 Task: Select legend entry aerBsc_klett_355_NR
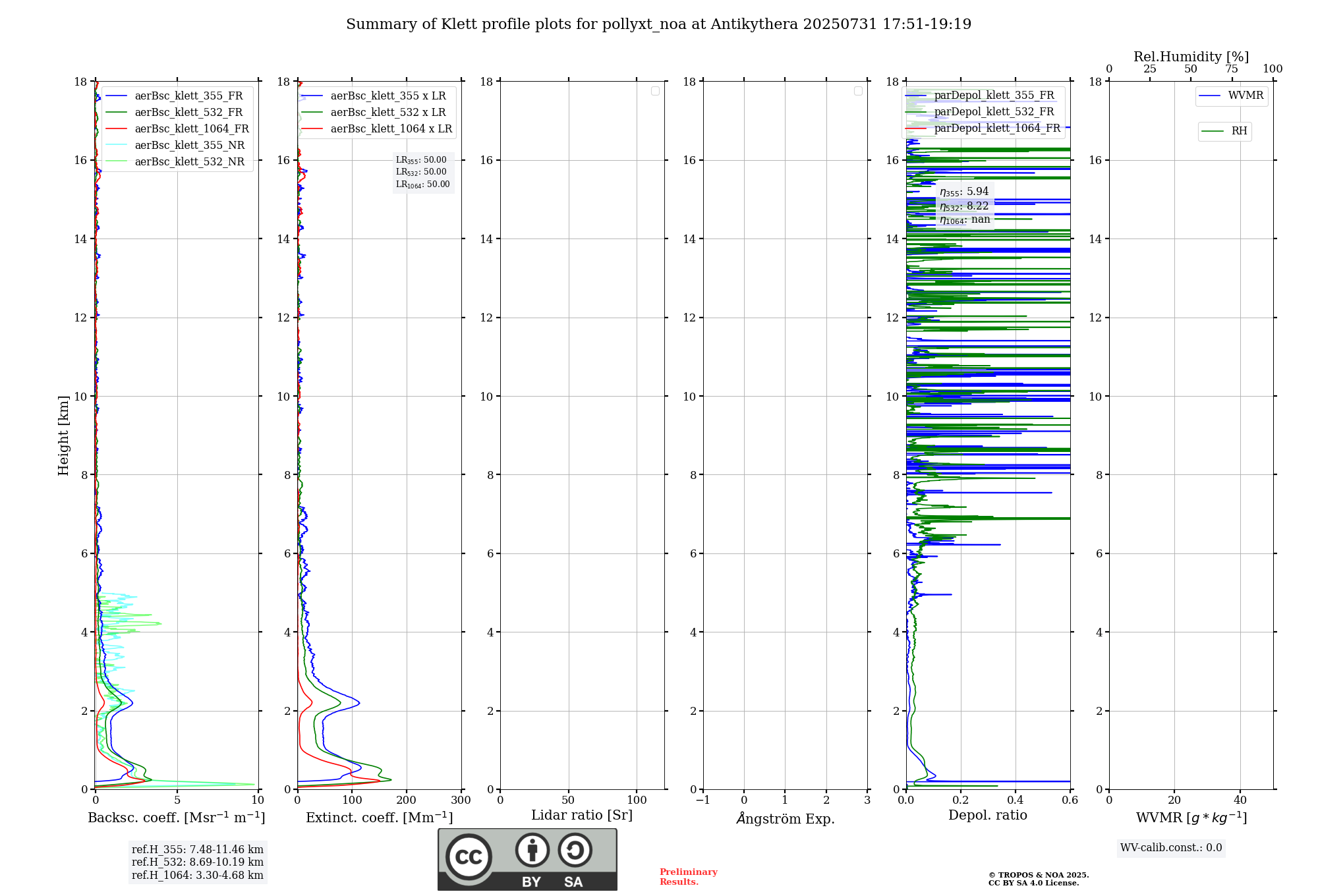click(175, 146)
